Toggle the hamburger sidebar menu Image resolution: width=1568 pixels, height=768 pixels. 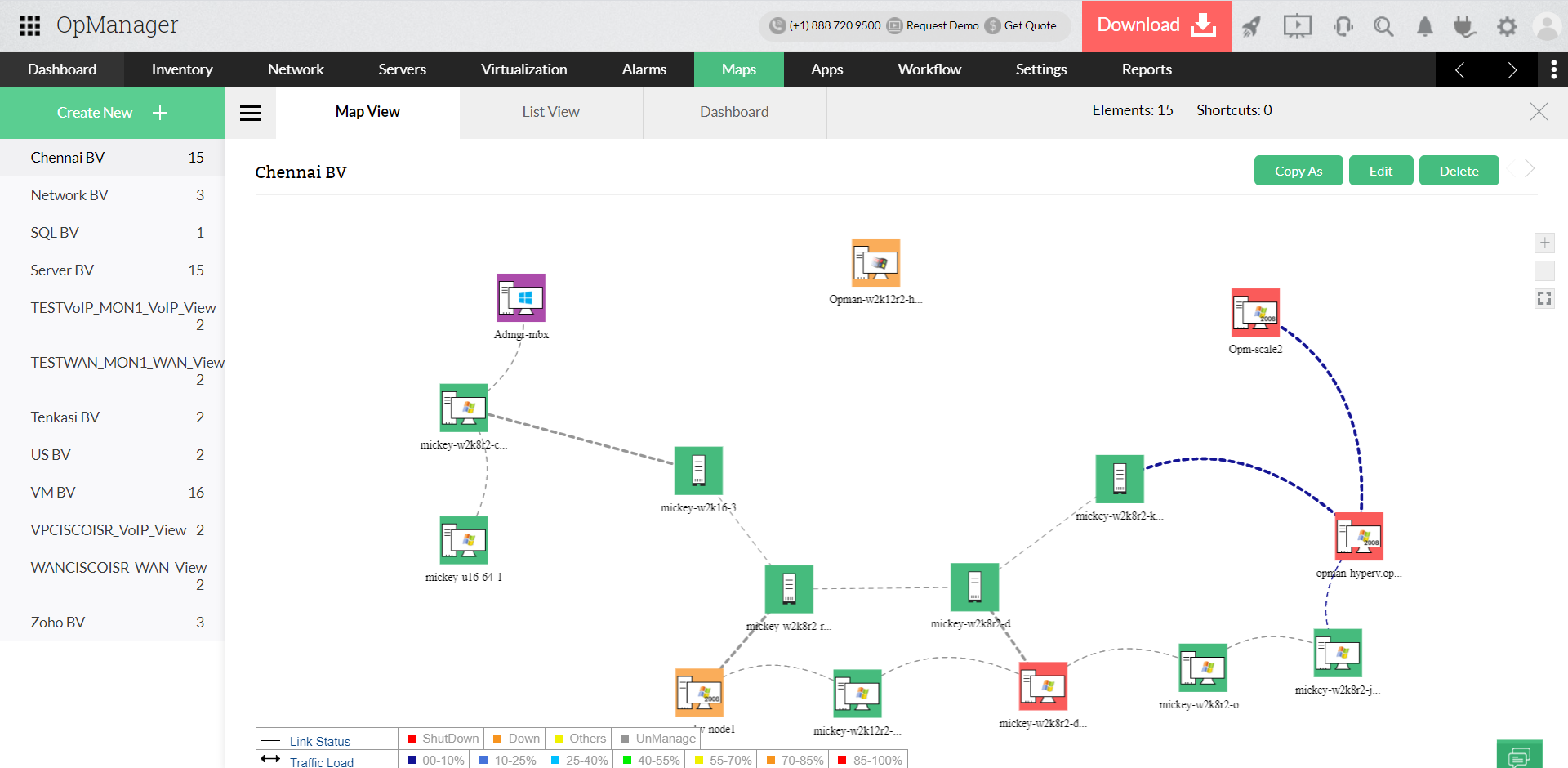point(250,113)
